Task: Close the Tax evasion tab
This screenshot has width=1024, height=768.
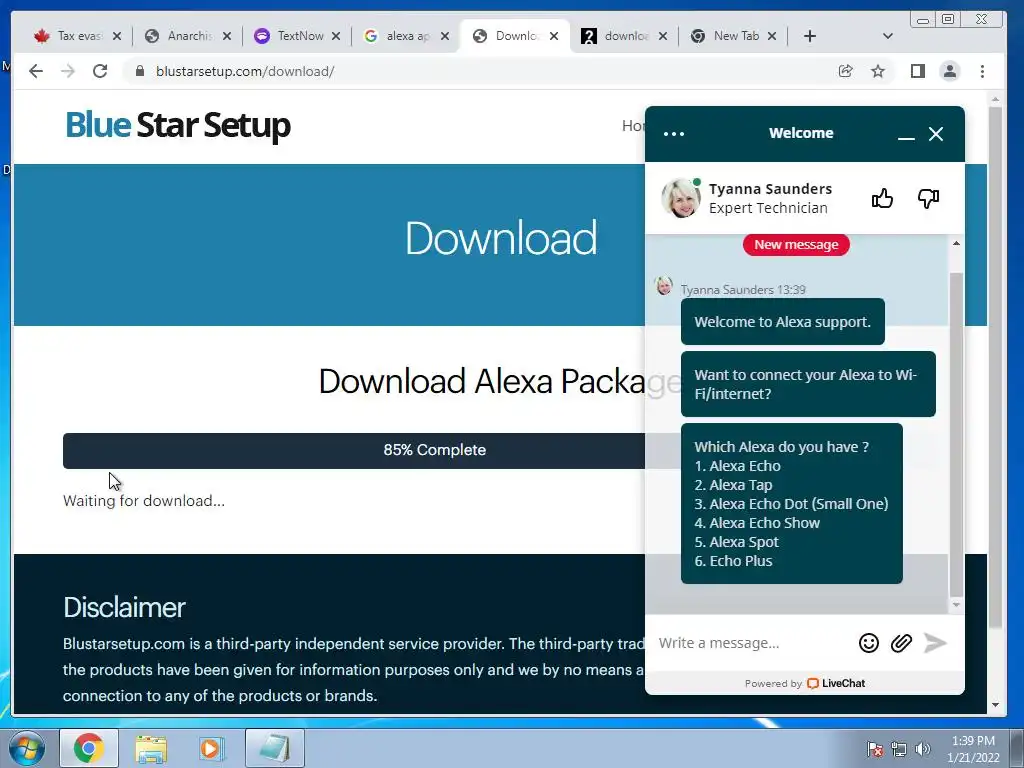Action: coord(117,36)
